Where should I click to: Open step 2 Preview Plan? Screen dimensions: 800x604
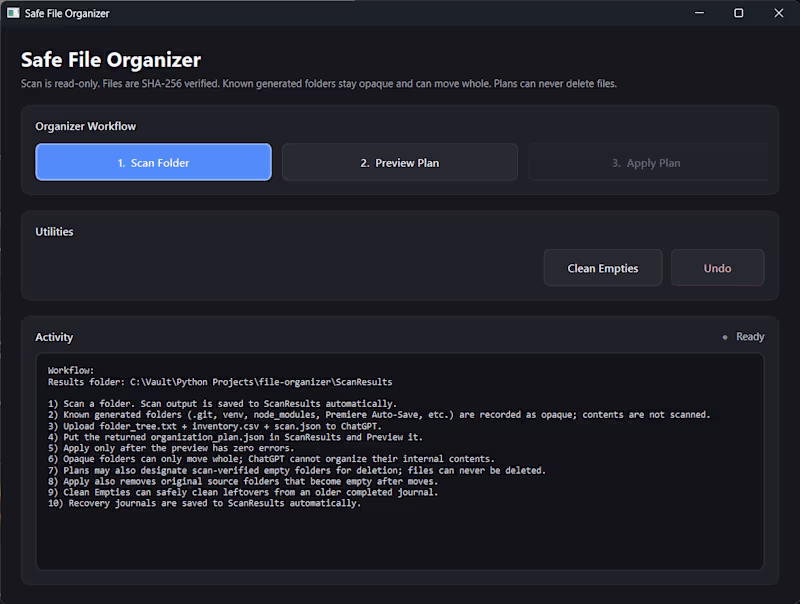[399, 162]
